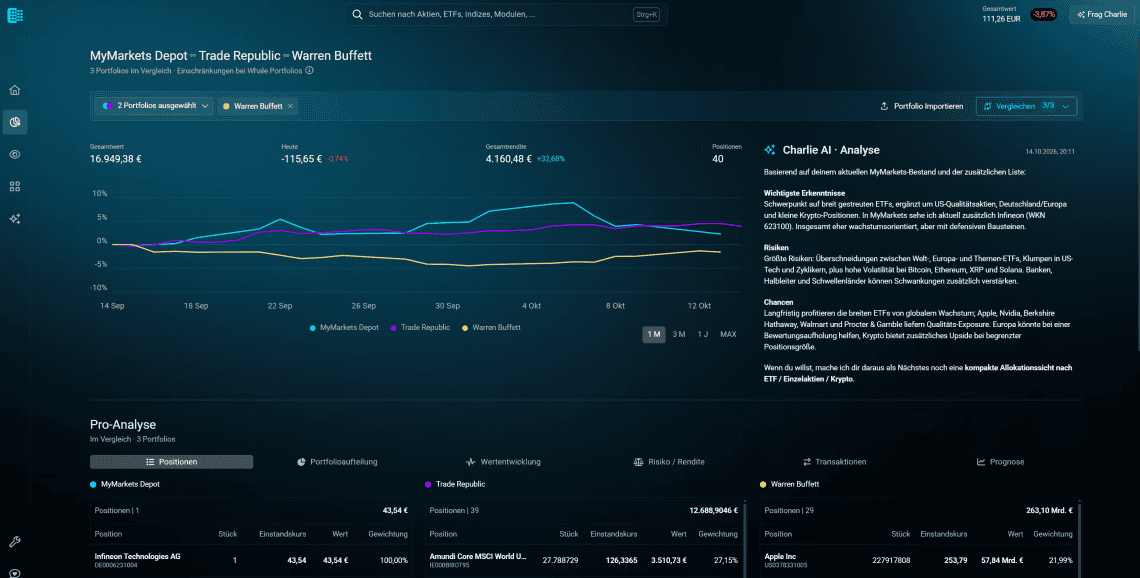Switch to the Prognose tab

coord(1000,462)
